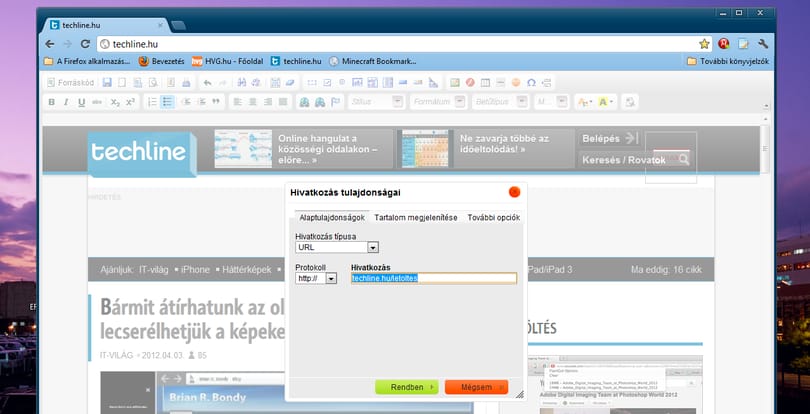Click the red Flash insert icon
The image size is (810, 414).
coord(470,83)
